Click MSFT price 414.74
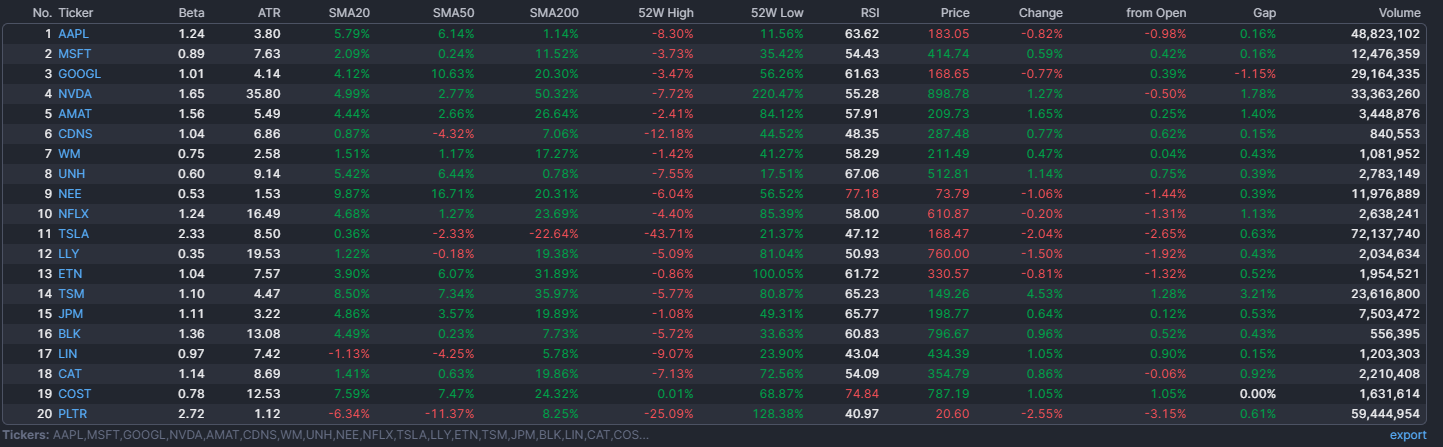The width and height of the screenshot is (1443, 447). pos(949,54)
